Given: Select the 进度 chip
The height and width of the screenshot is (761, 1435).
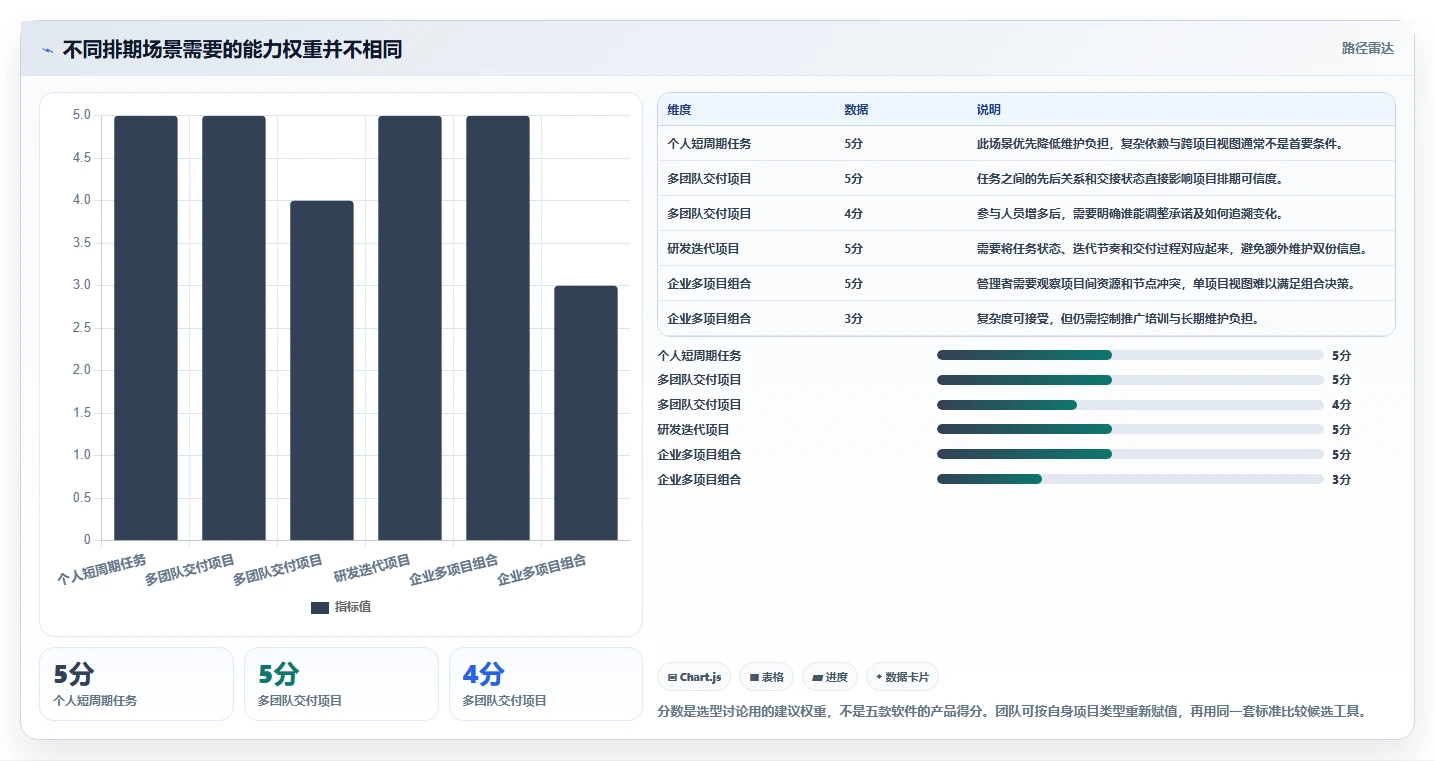Looking at the screenshot, I should 830,677.
